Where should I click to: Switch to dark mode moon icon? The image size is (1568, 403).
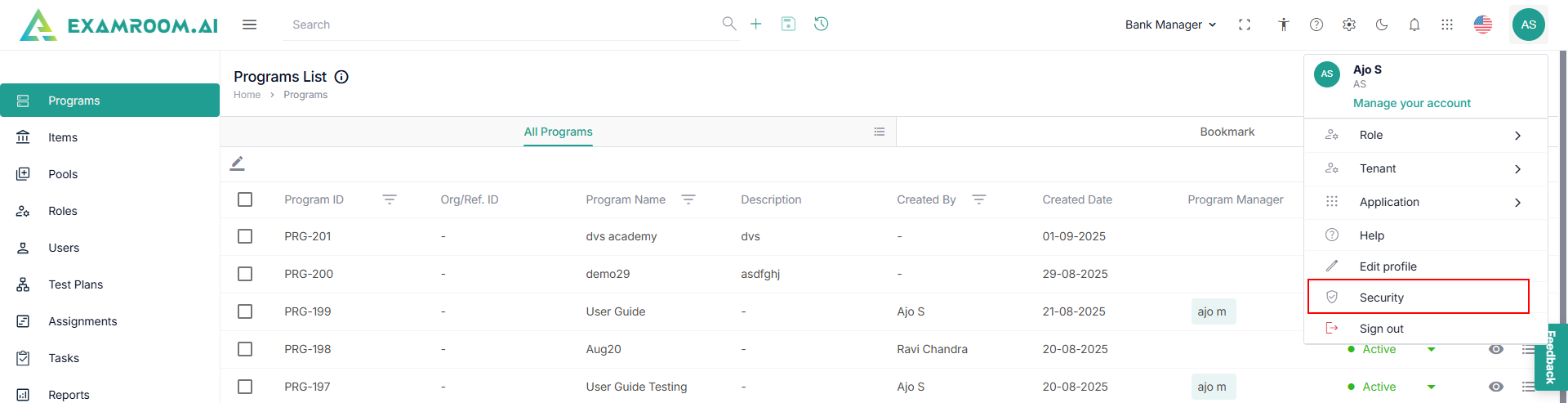1382,25
